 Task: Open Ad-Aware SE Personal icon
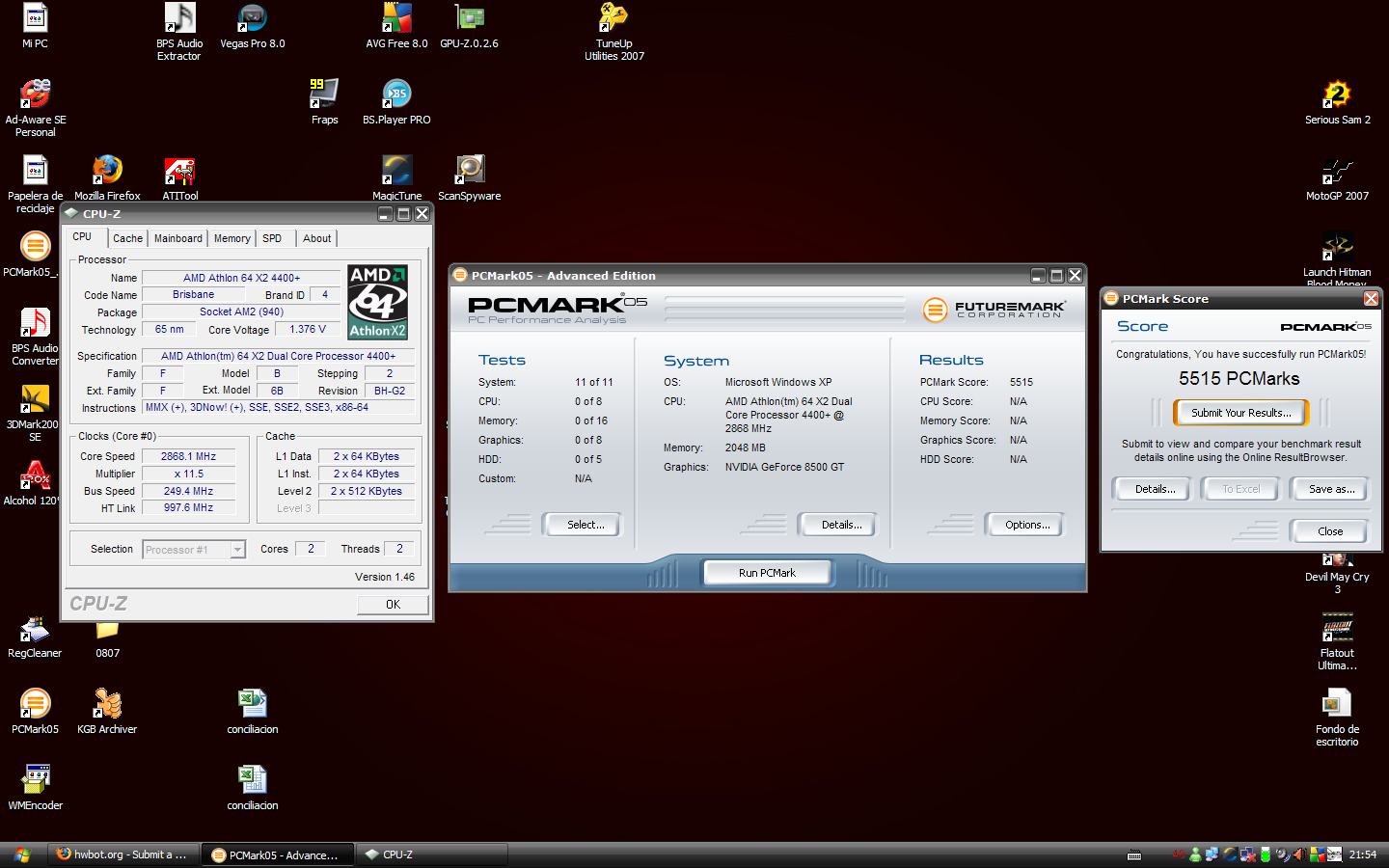(36, 108)
